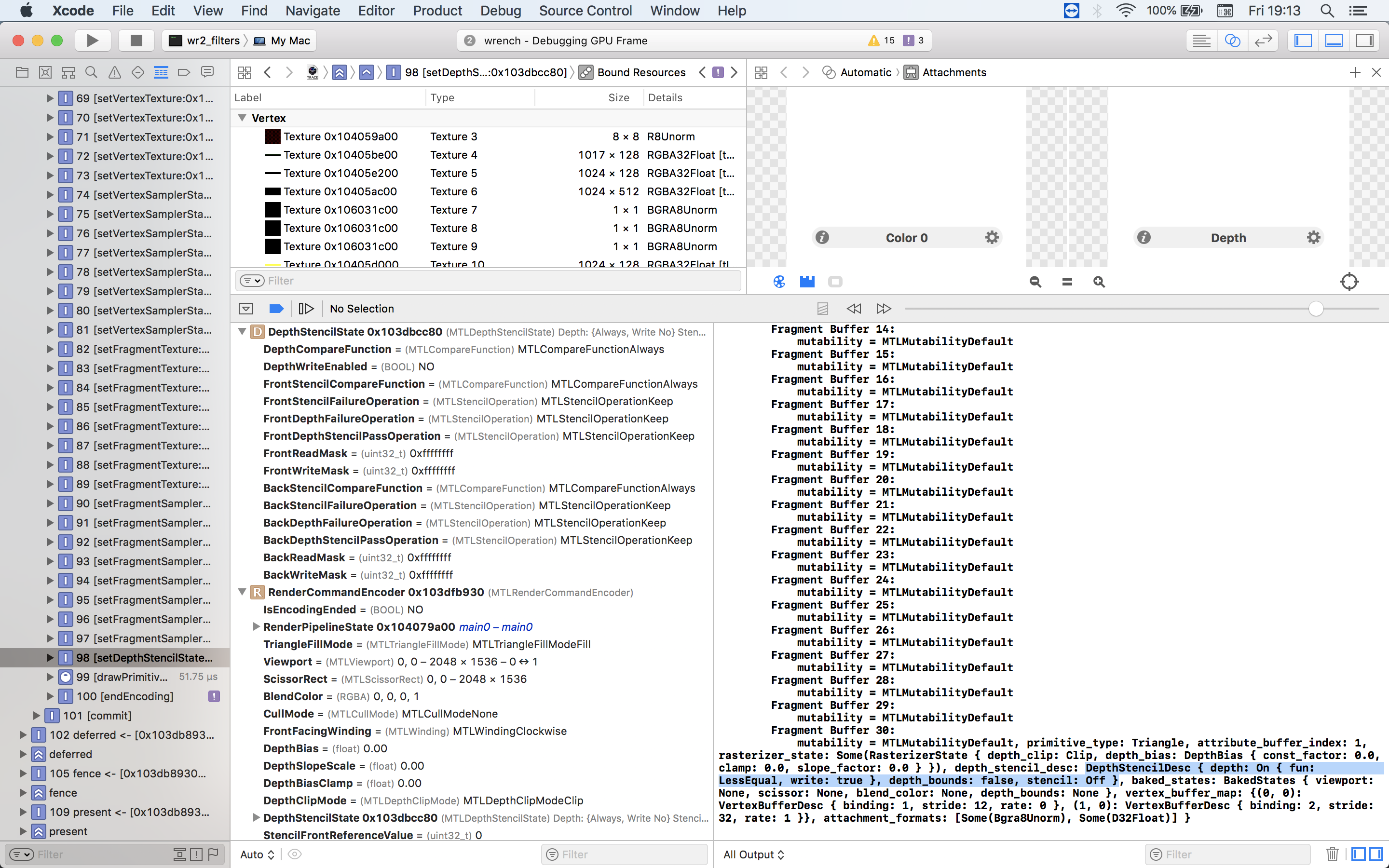Toggle the left navigator panel visibility
This screenshot has width=1389, height=868.
click(1303, 40)
